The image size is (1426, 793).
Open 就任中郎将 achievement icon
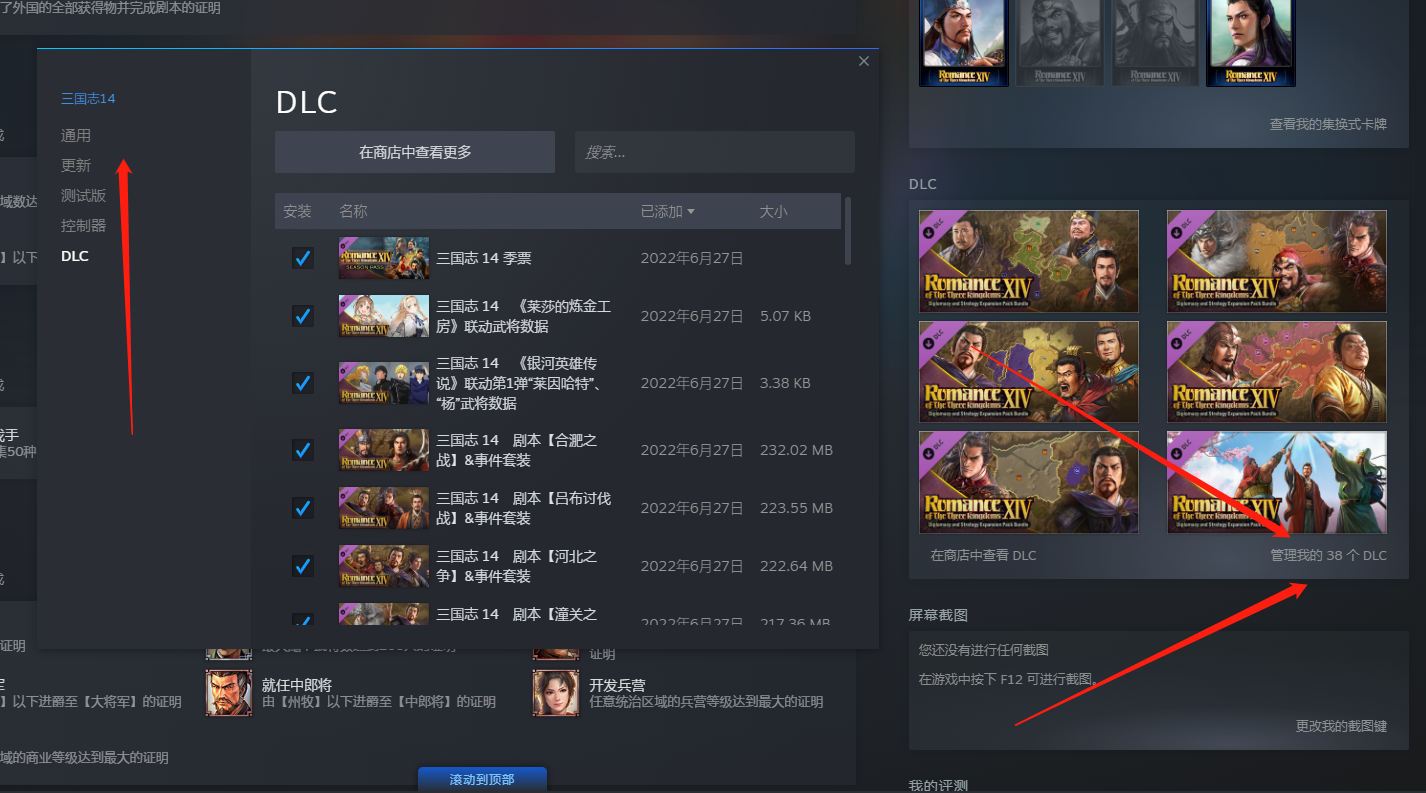pyautogui.click(x=229, y=693)
